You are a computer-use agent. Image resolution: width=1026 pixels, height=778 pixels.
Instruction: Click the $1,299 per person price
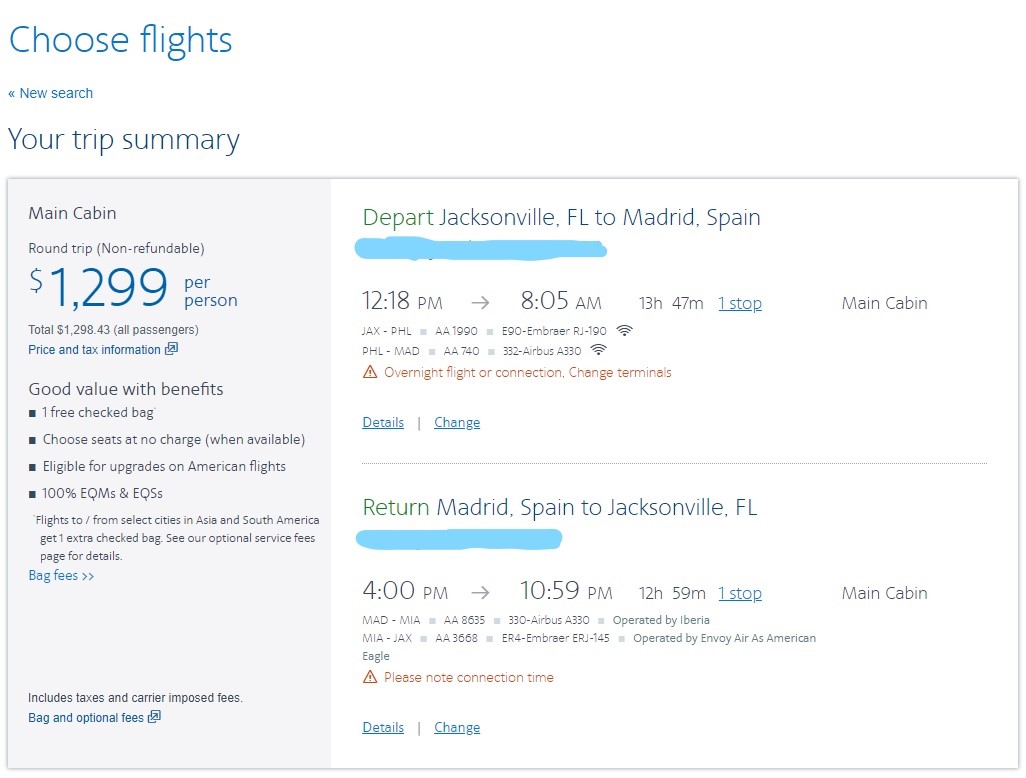point(110,288)
